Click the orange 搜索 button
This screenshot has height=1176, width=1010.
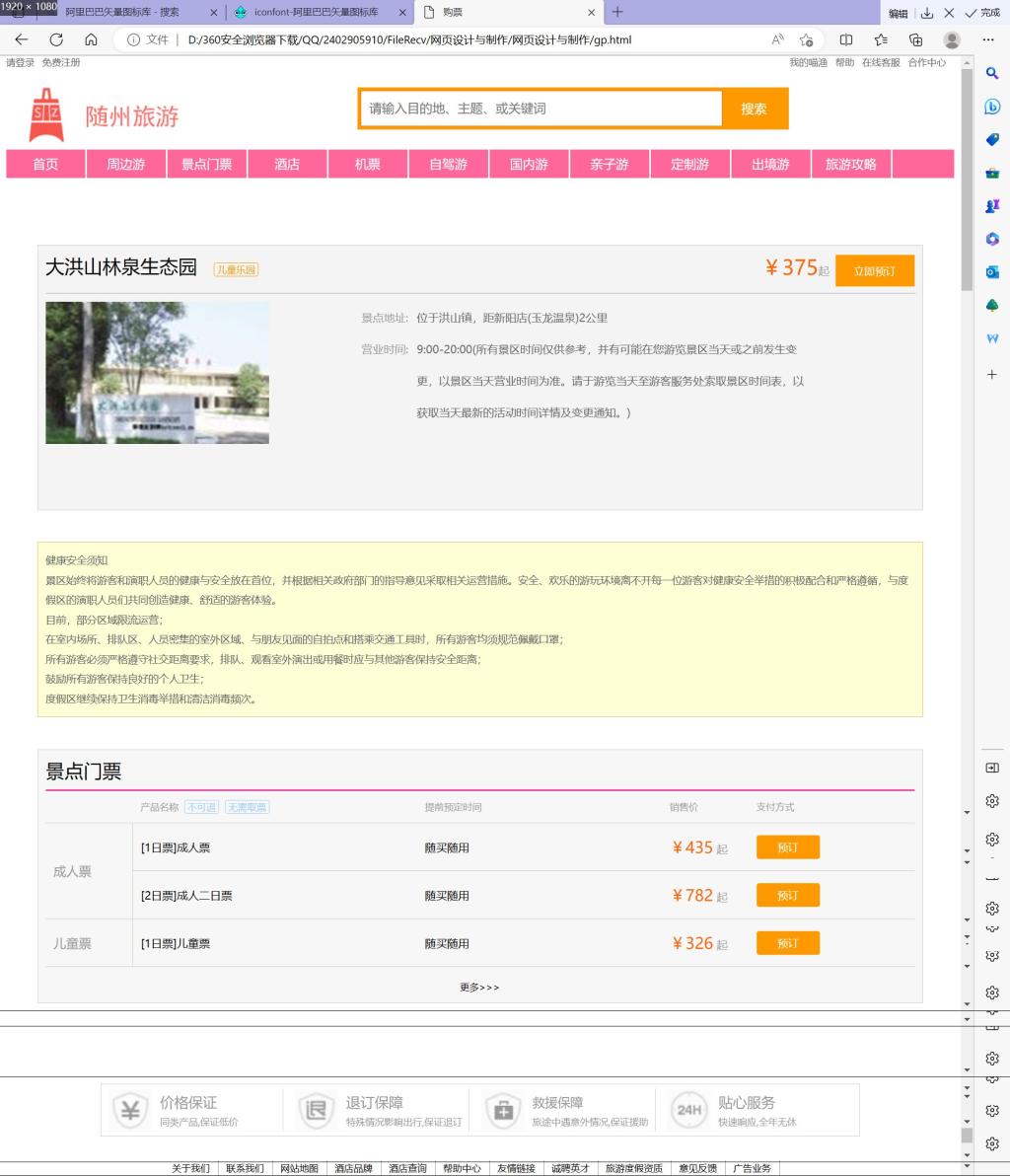tap(754, 109)
